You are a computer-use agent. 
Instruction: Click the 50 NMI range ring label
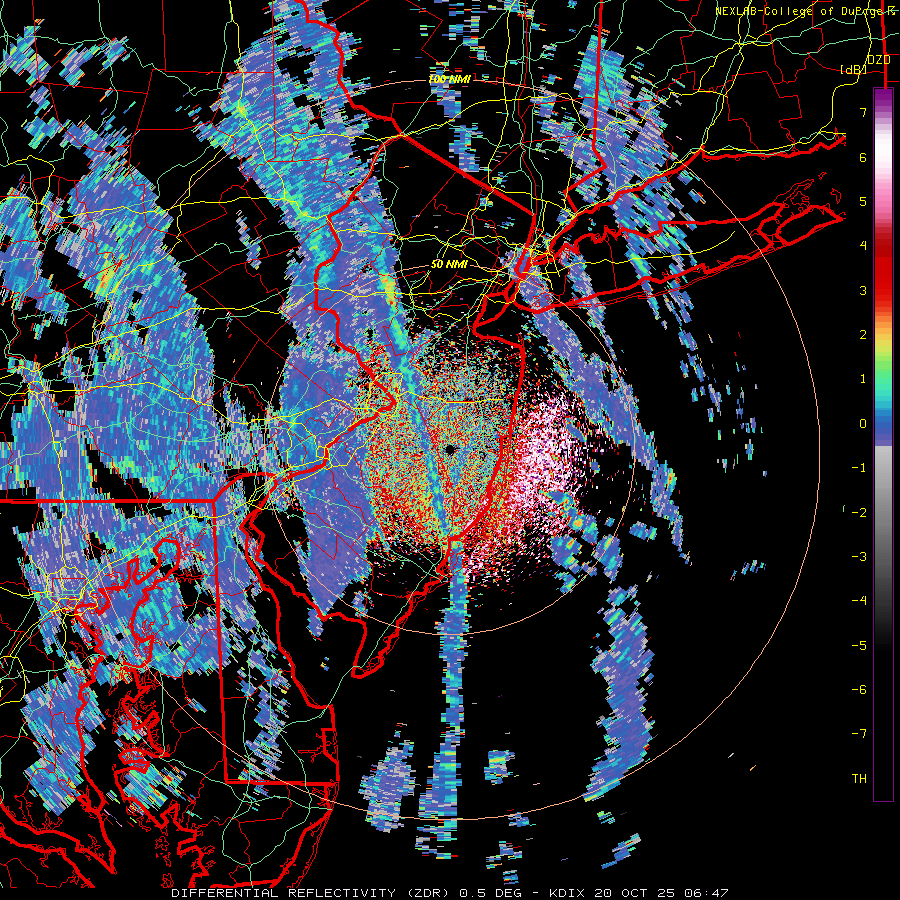pos(449,265)
